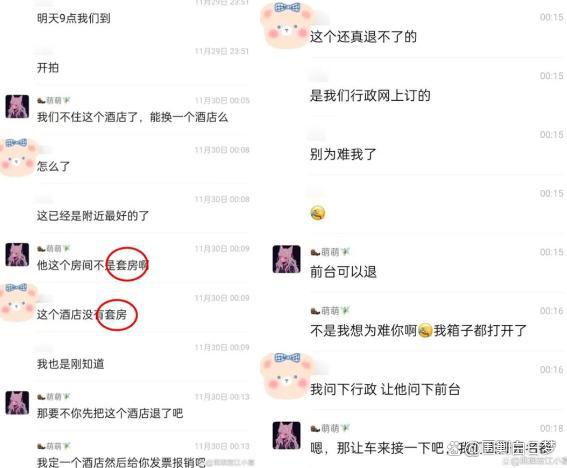
Task: Tap the bear avatar beside 这个酒店没有套房
Action: pyautogui.click(x=18, y=303)
